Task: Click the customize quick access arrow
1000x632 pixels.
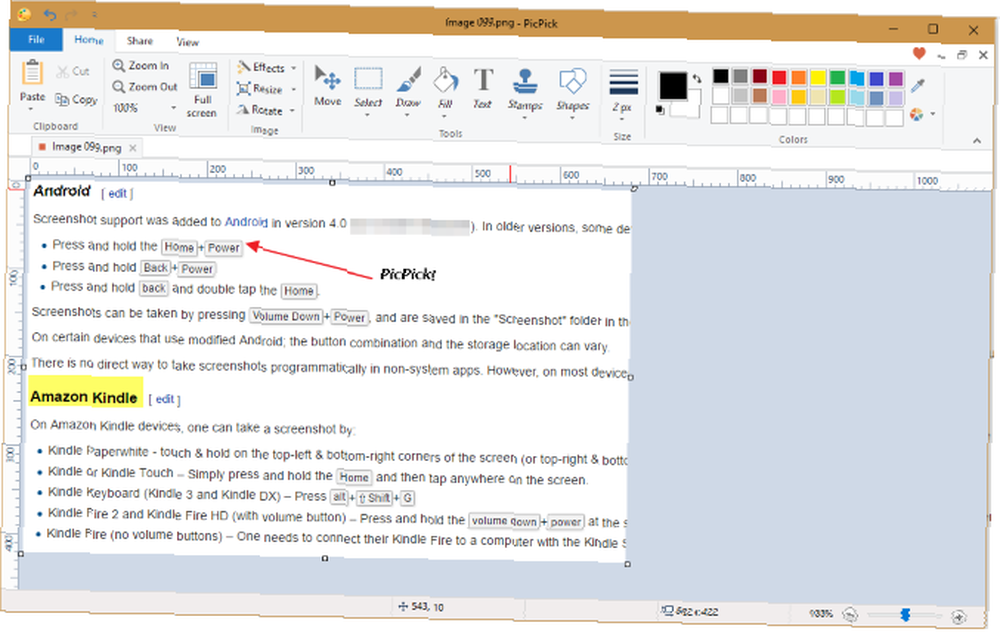Action: 94,15
